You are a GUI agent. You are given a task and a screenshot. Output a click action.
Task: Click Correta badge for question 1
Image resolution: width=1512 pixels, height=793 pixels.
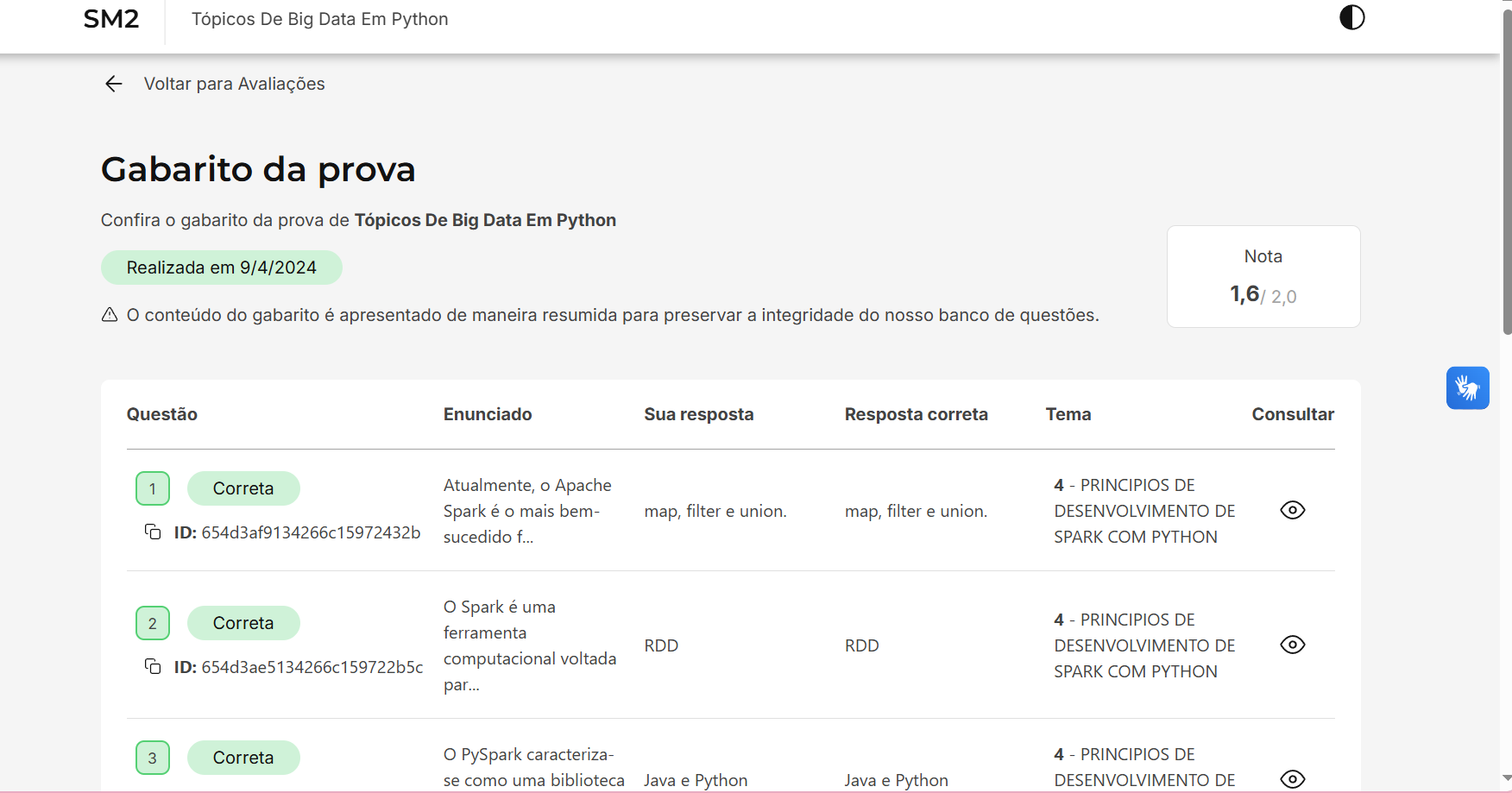243,488
